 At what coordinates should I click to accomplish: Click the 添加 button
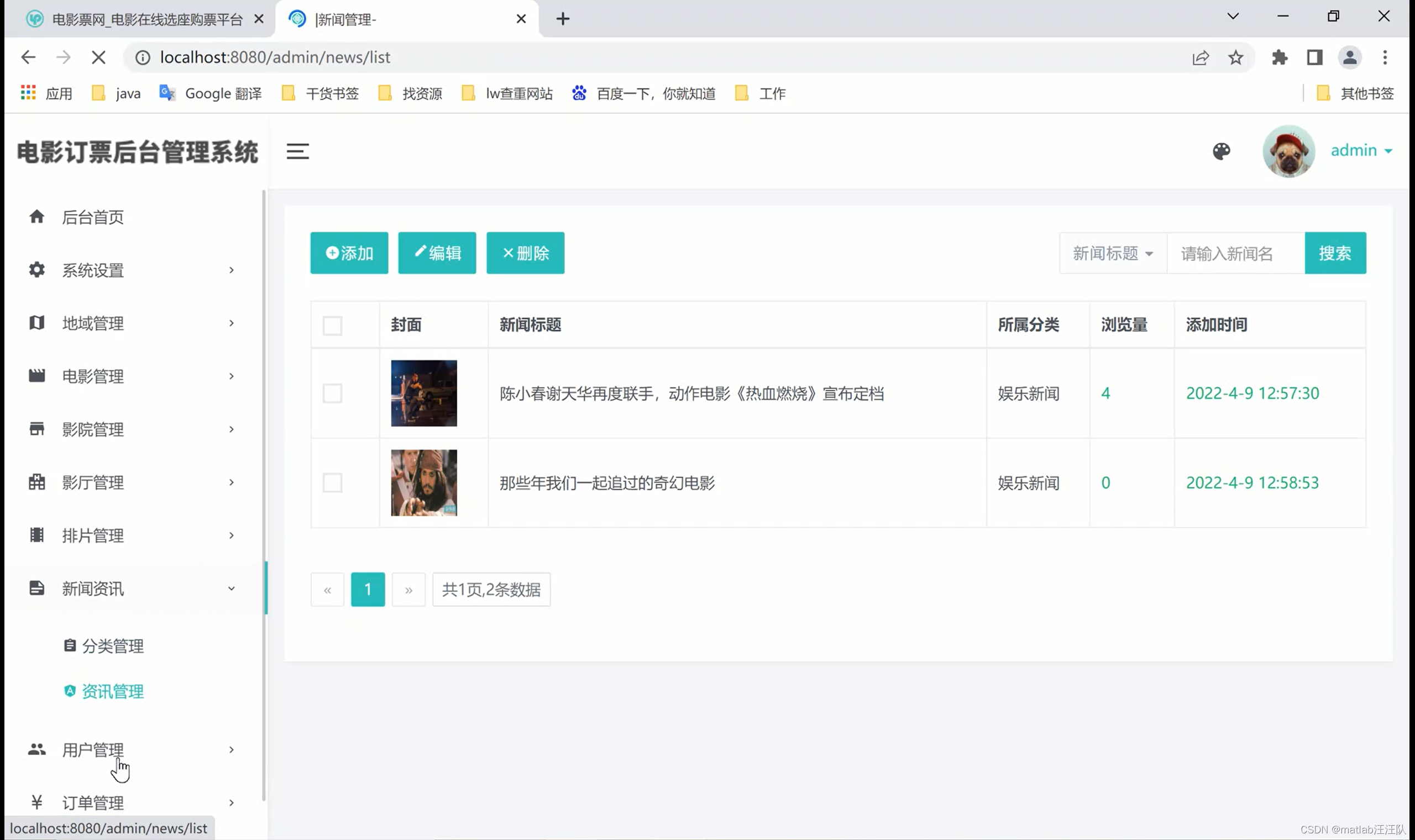click(x=349, y=253)
